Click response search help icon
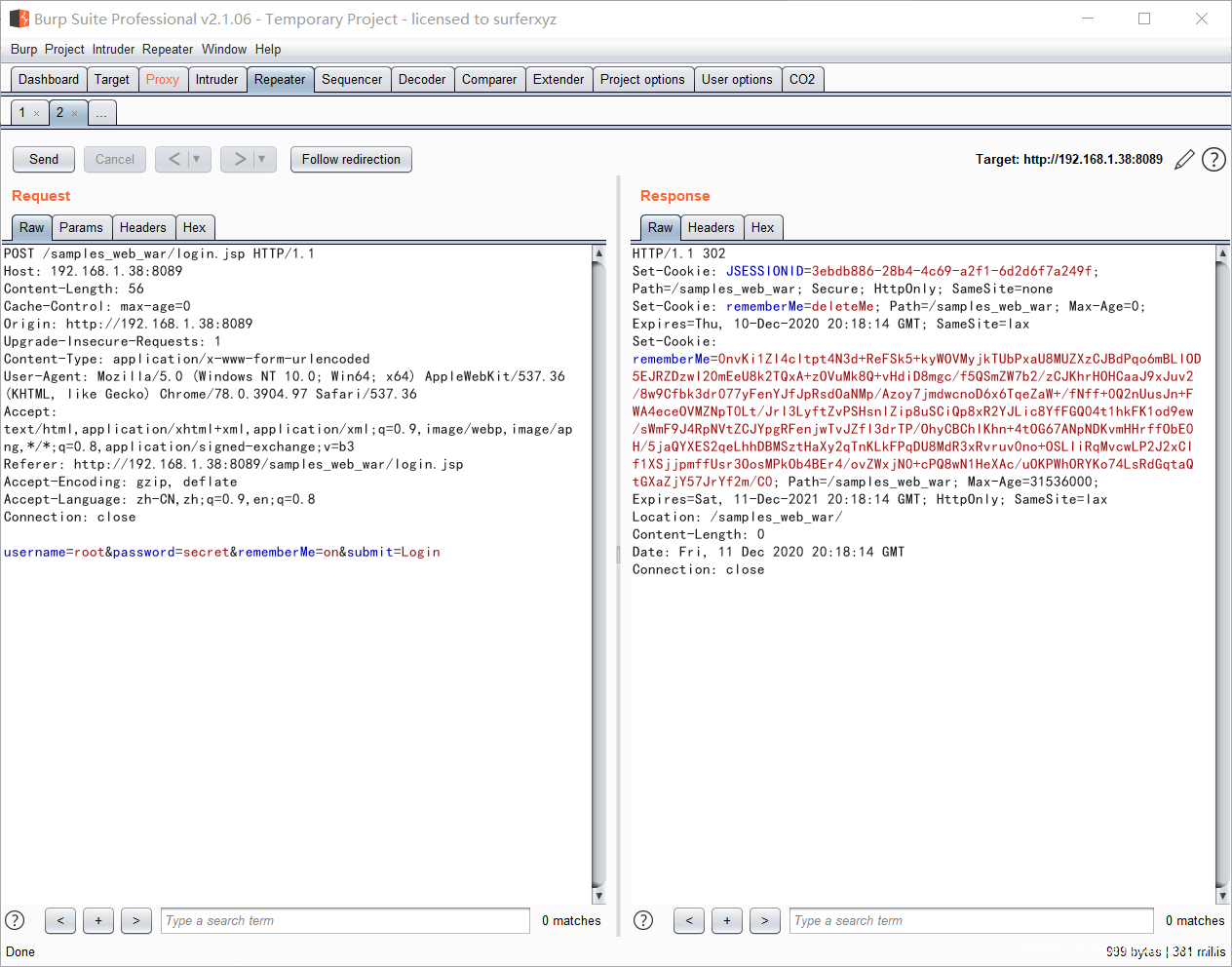Viewport: 1232px width, 967px height. click(643, 920)
